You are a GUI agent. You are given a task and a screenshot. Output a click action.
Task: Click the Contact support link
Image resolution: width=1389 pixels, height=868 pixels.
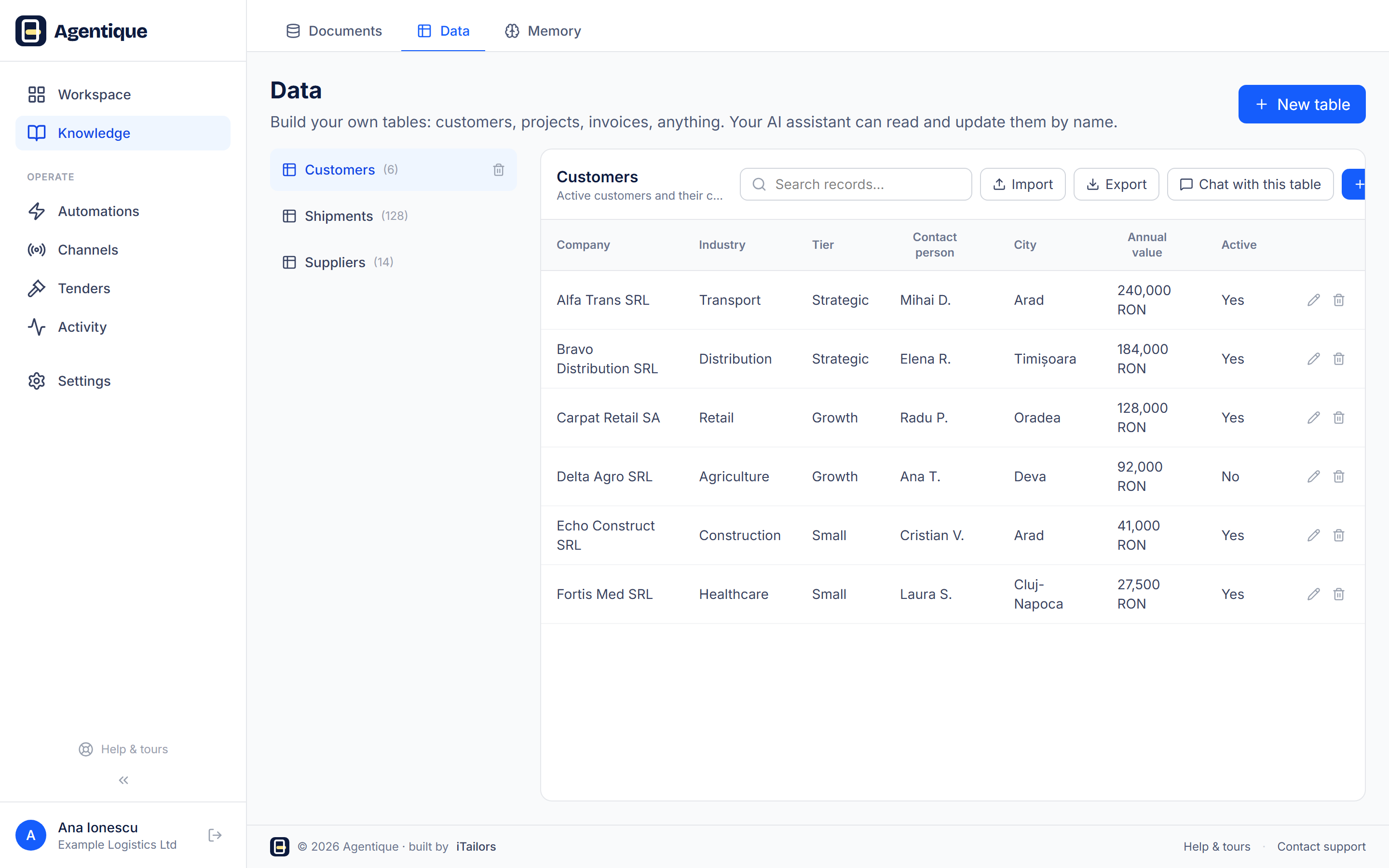click(1321, 847)
